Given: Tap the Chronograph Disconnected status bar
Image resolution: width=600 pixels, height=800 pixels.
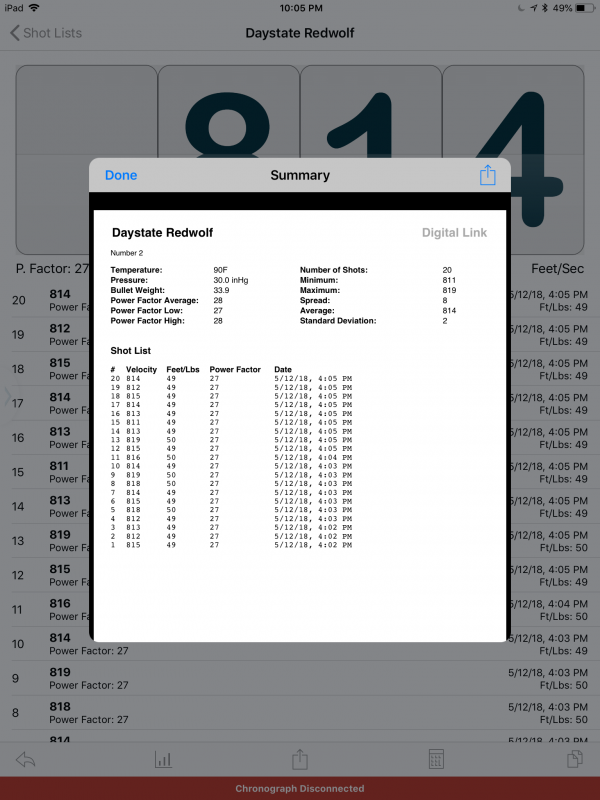Looking at the screenshot, I should (300, 788).
